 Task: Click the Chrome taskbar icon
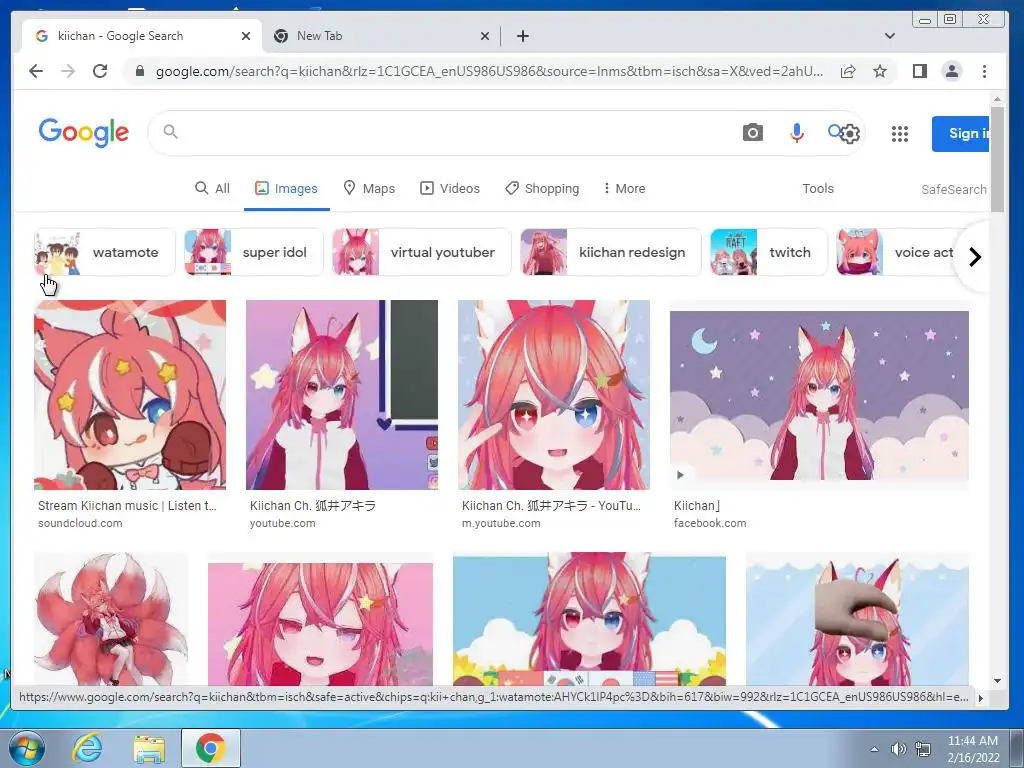[x=210, y=748]
